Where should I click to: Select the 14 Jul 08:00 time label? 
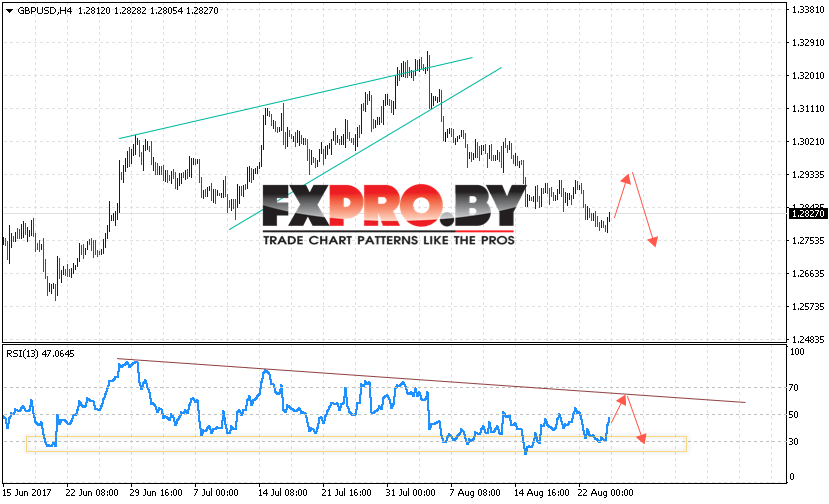pos(282,493)
